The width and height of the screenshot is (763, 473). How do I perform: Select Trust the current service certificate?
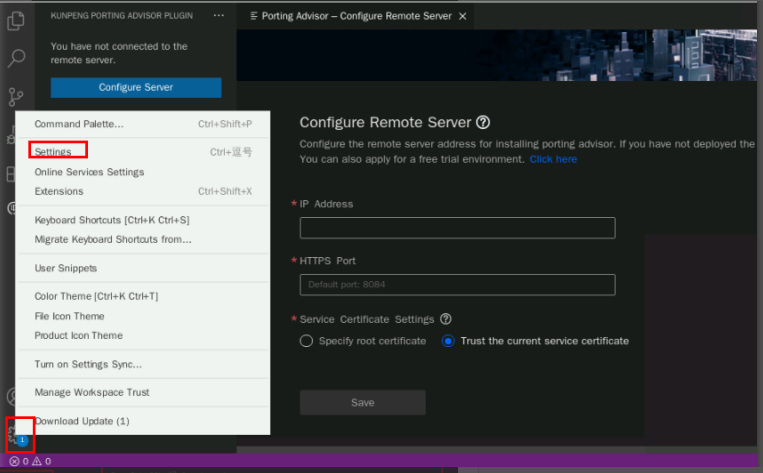(448, 341)
